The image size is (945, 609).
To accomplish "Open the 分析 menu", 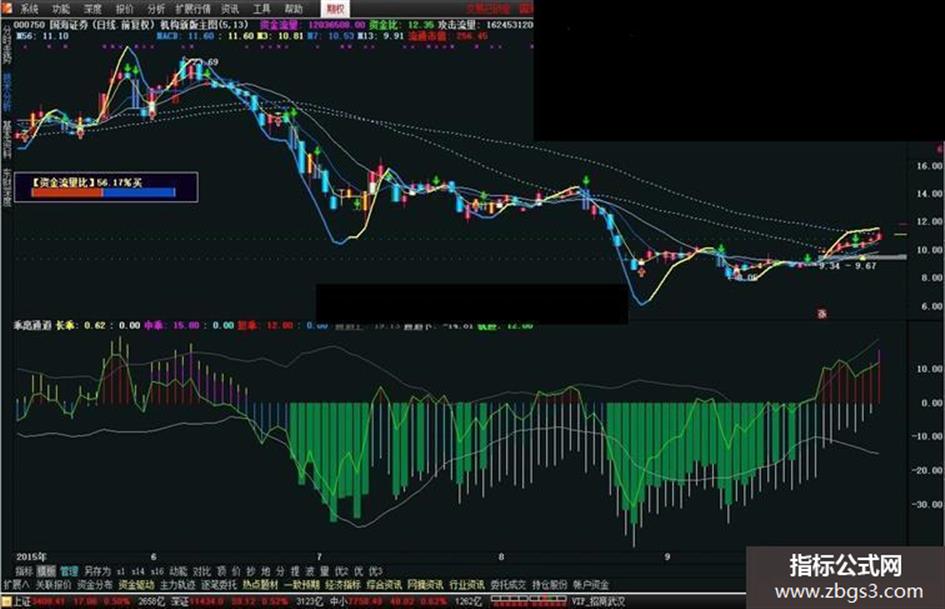I will pyautogui.click(x=155, y=9).
